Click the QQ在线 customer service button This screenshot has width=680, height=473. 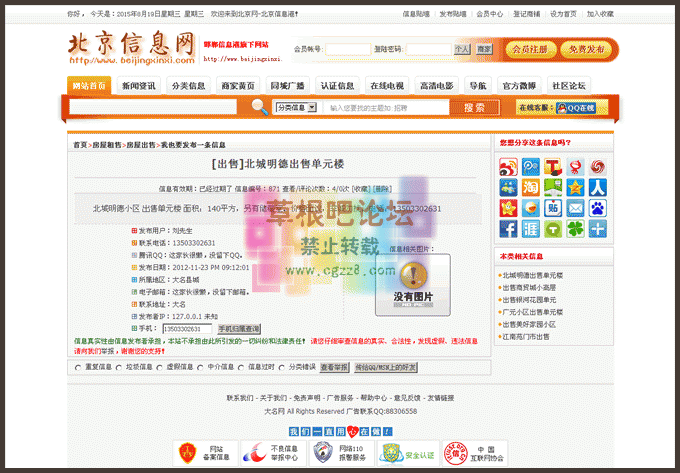(576, 108)
